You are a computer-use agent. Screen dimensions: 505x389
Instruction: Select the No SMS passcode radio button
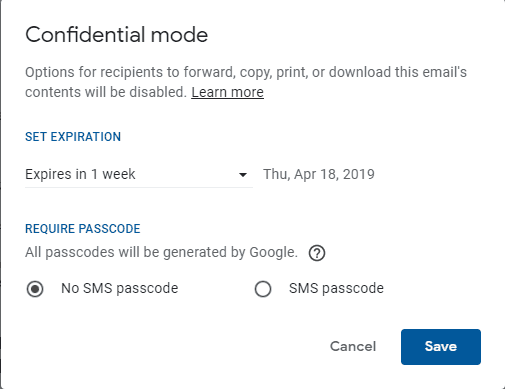(35, 289)
